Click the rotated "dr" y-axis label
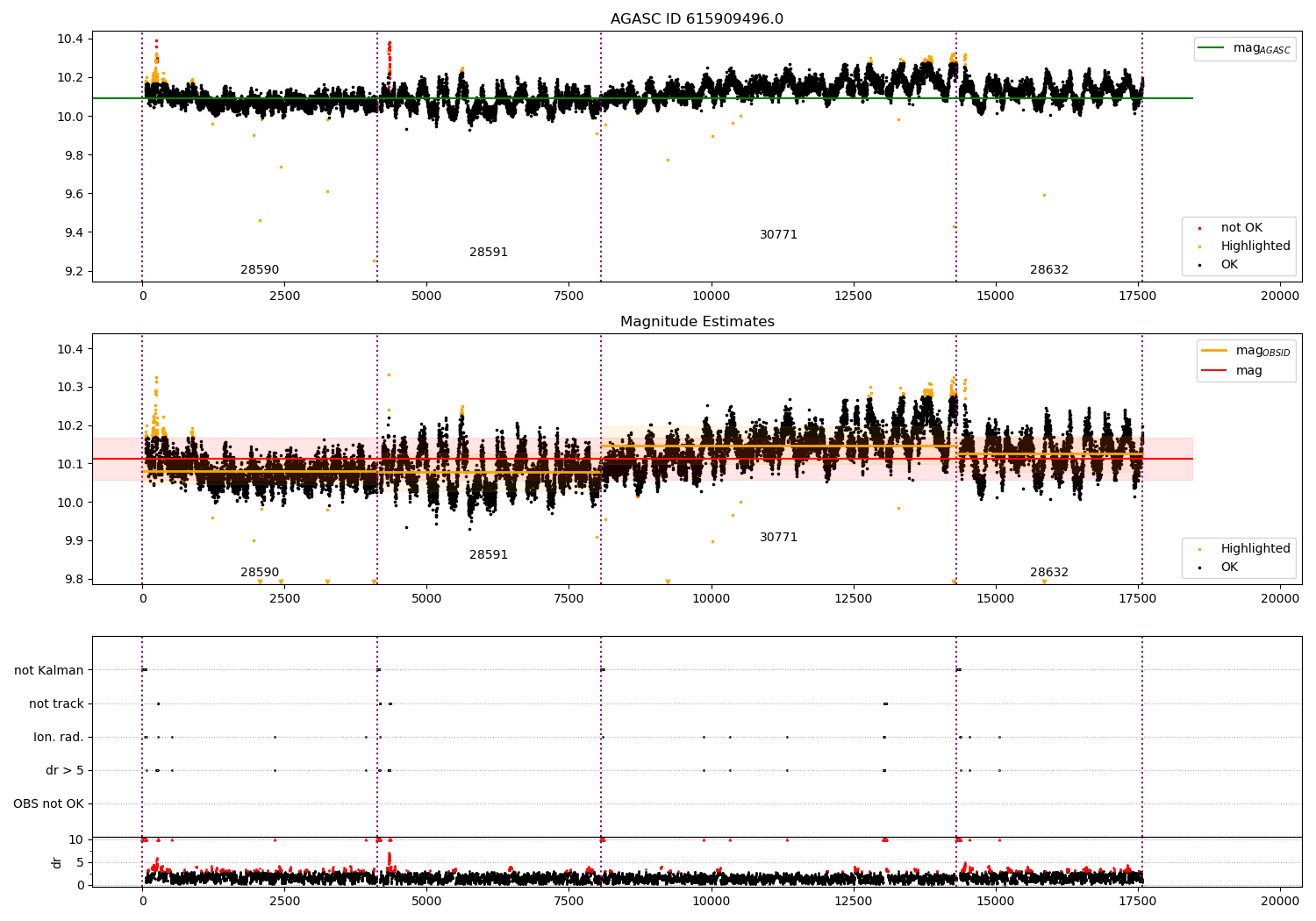 pyautogui.click(x=57, y=862)
